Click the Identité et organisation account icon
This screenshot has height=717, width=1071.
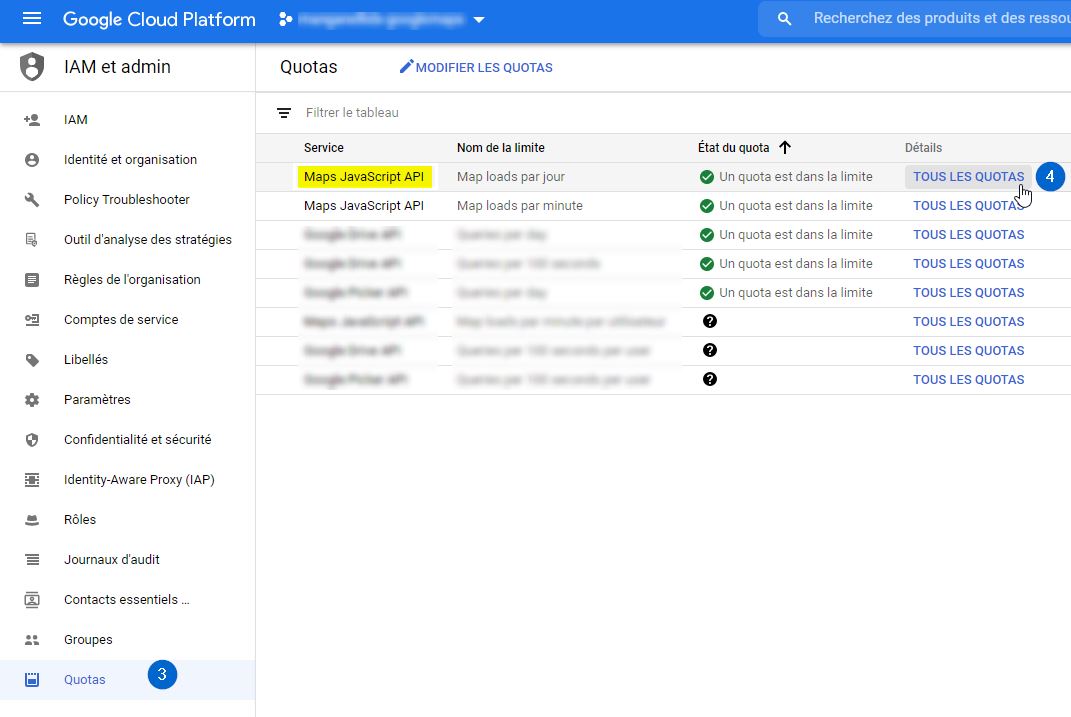[32, 160]
